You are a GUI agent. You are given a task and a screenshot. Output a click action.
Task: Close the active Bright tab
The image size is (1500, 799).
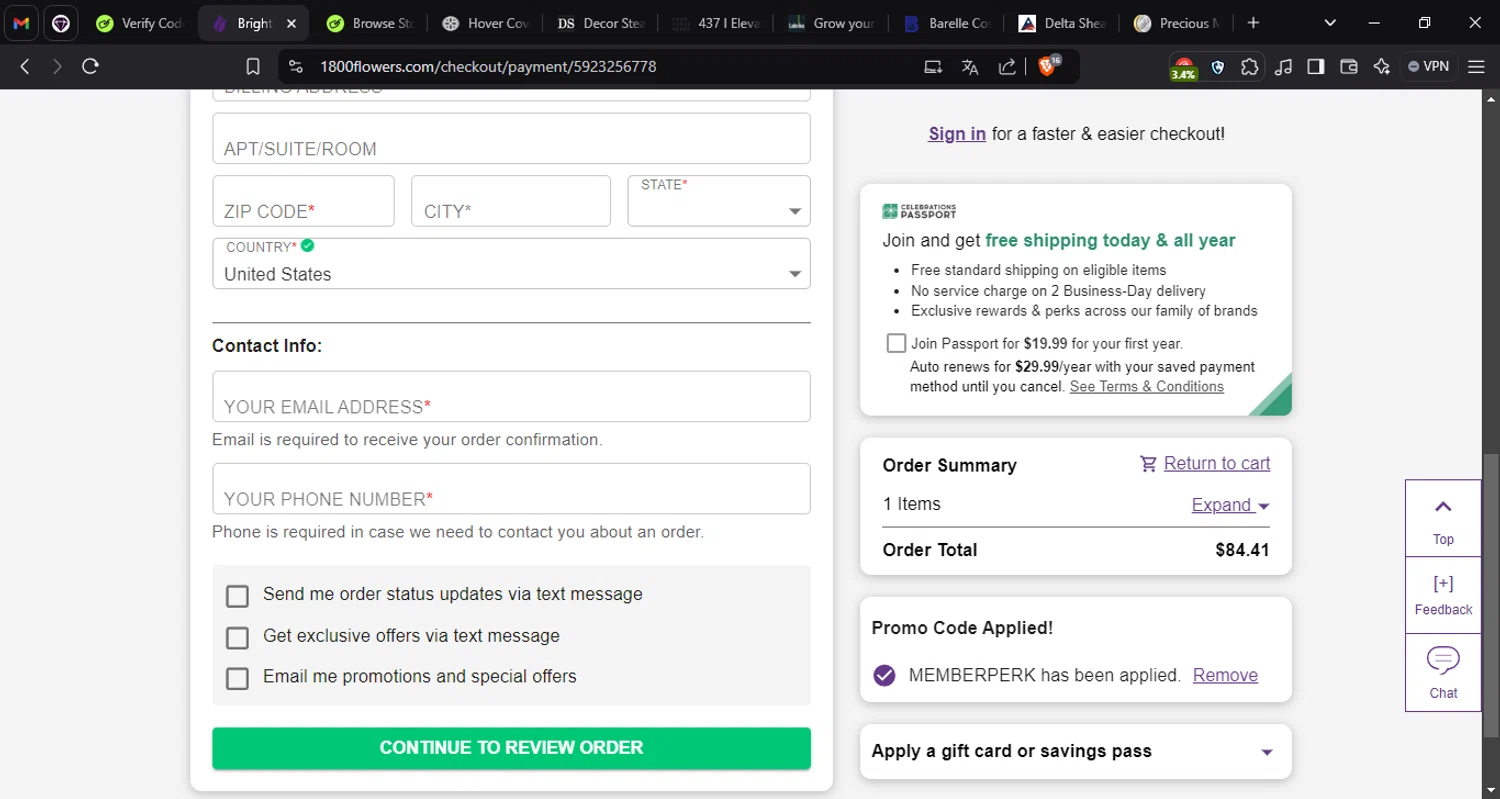click(291, 23)
